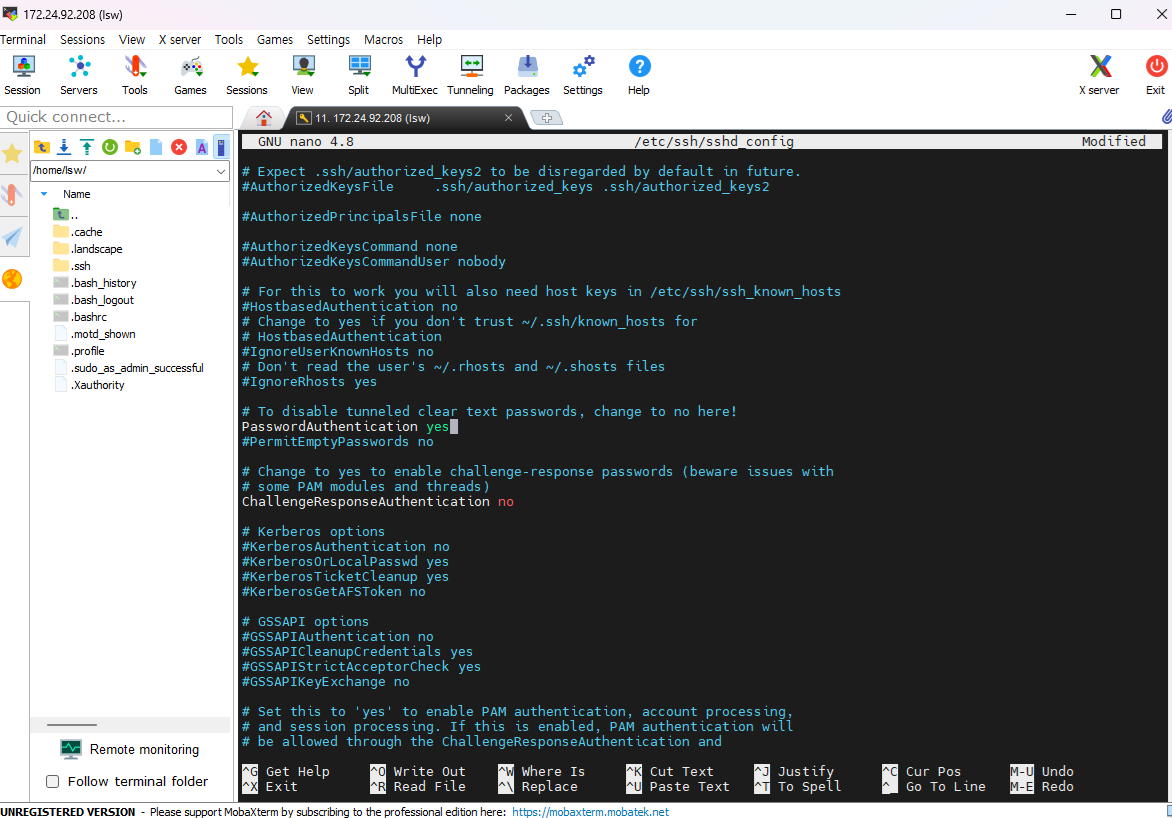The image size is (1172, 818).
Task: Click the red Exit power icon
Action: pos(1156,75)
